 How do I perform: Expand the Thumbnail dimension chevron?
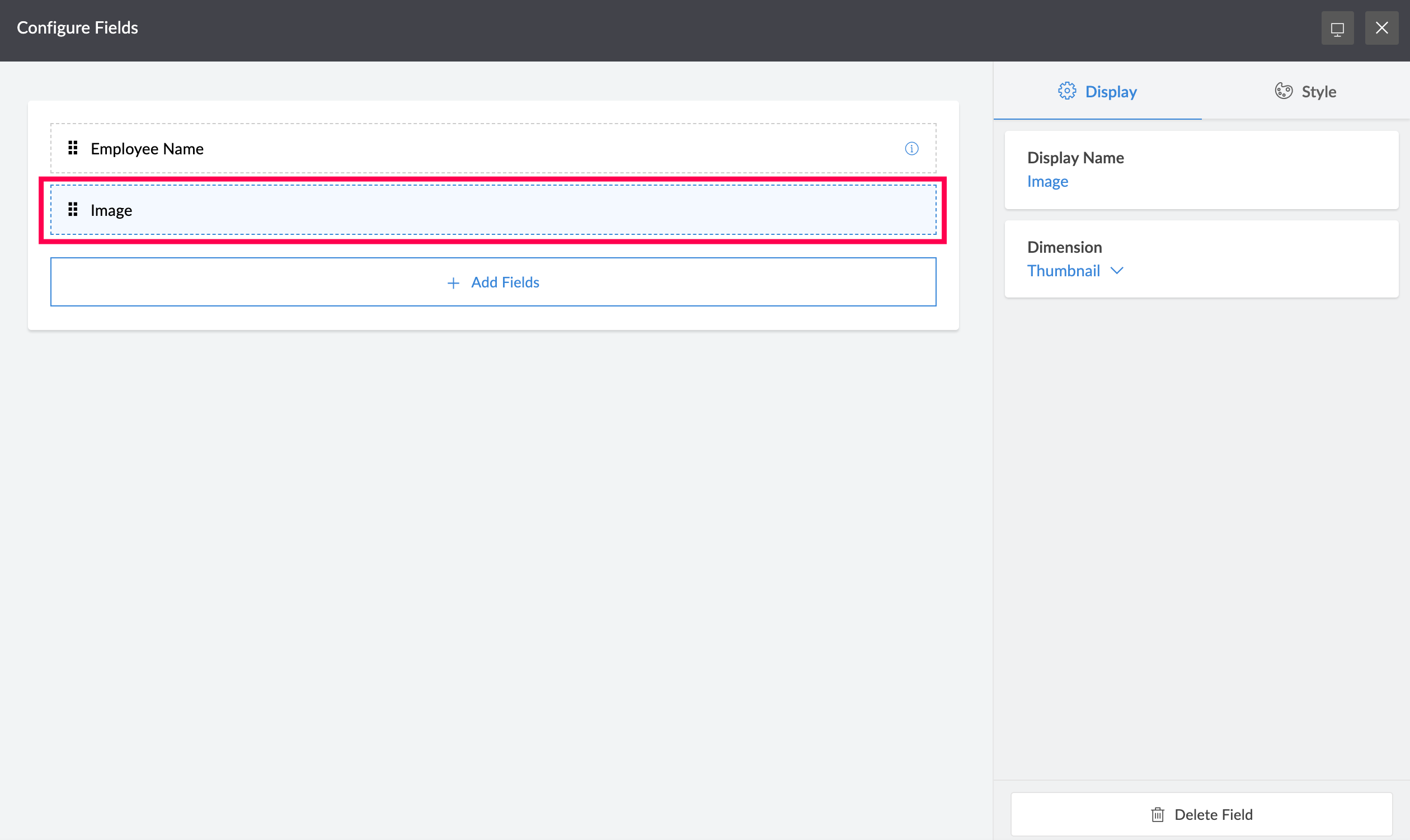point(1117,271)
